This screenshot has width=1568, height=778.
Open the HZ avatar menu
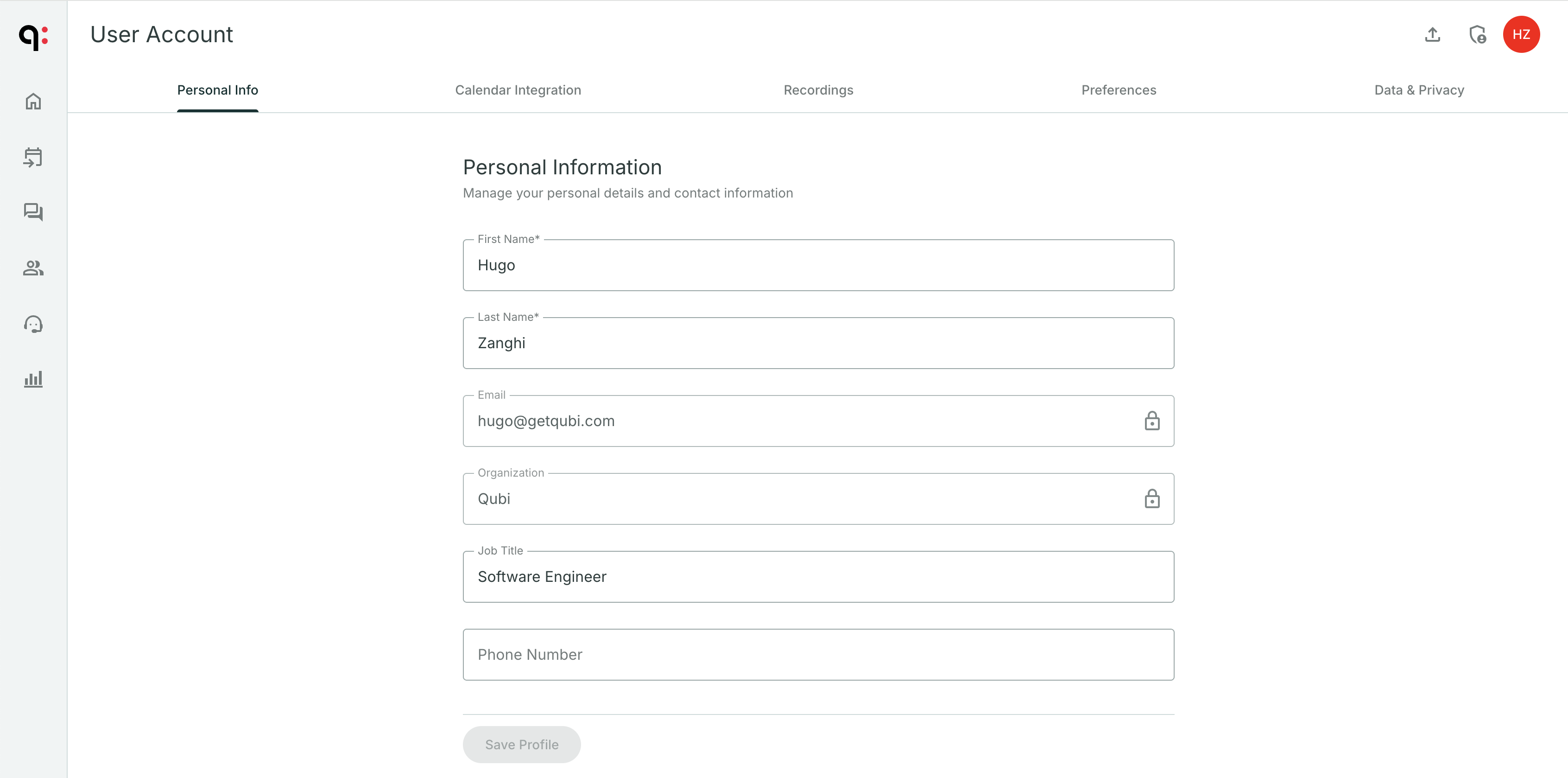(1522, 35)
